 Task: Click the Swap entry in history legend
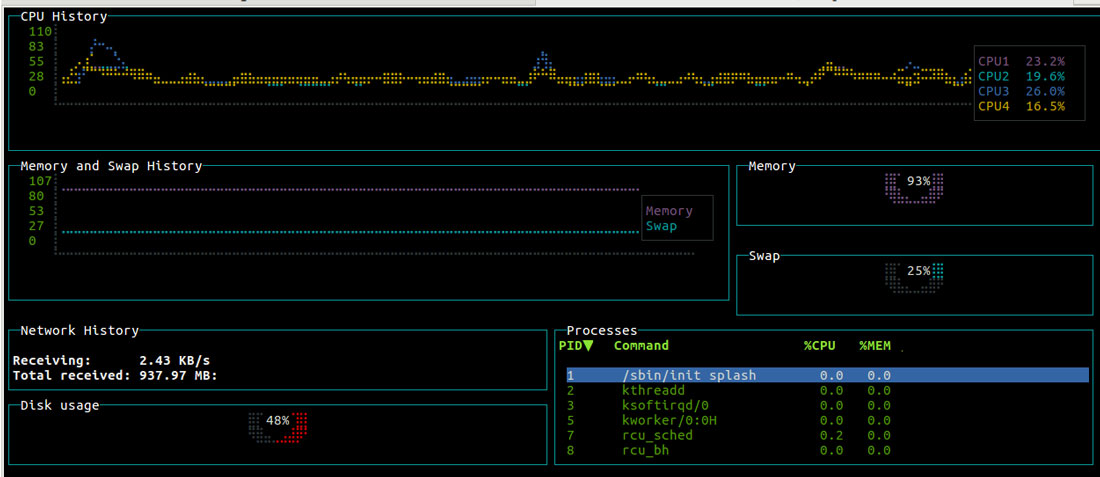click(x=662, y=226)
